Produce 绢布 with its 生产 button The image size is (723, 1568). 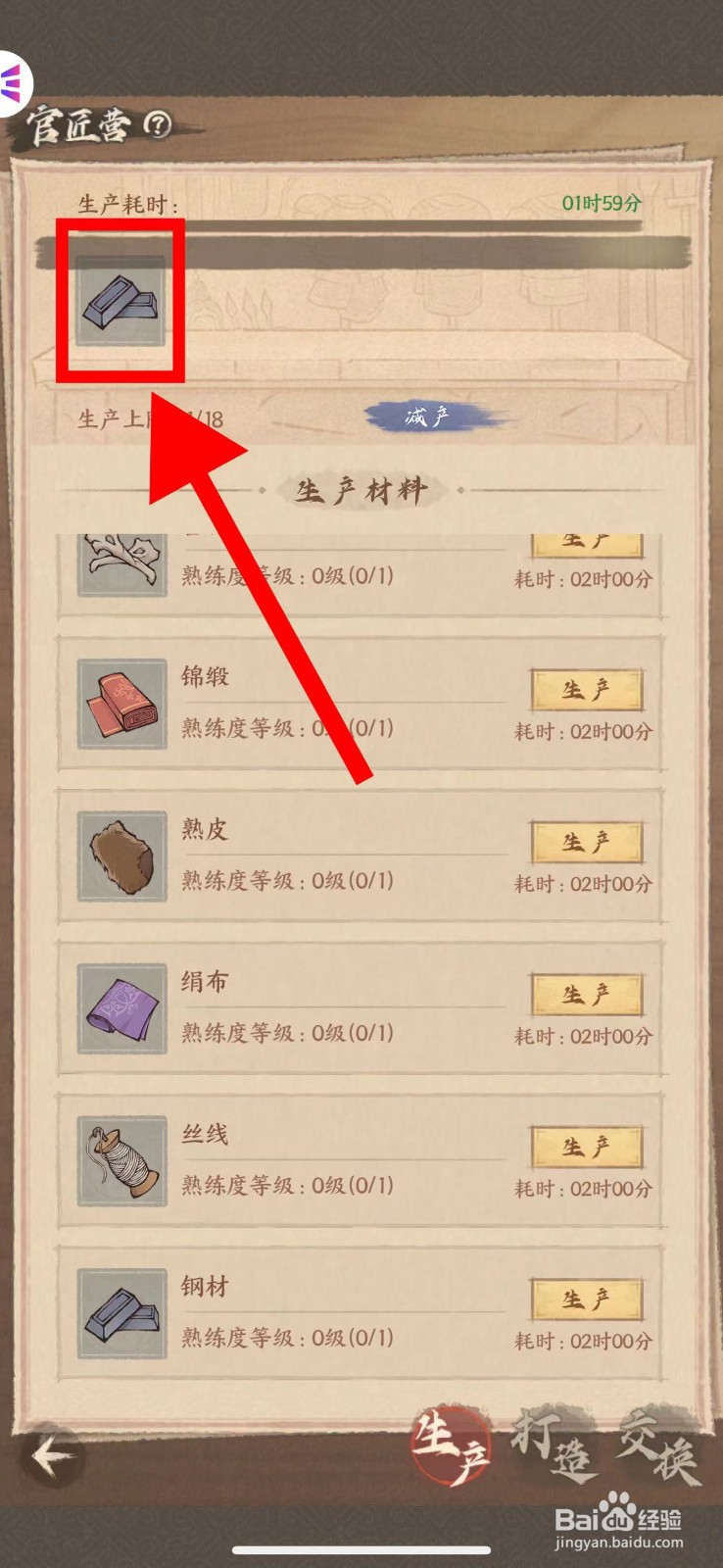coord(587,995)
